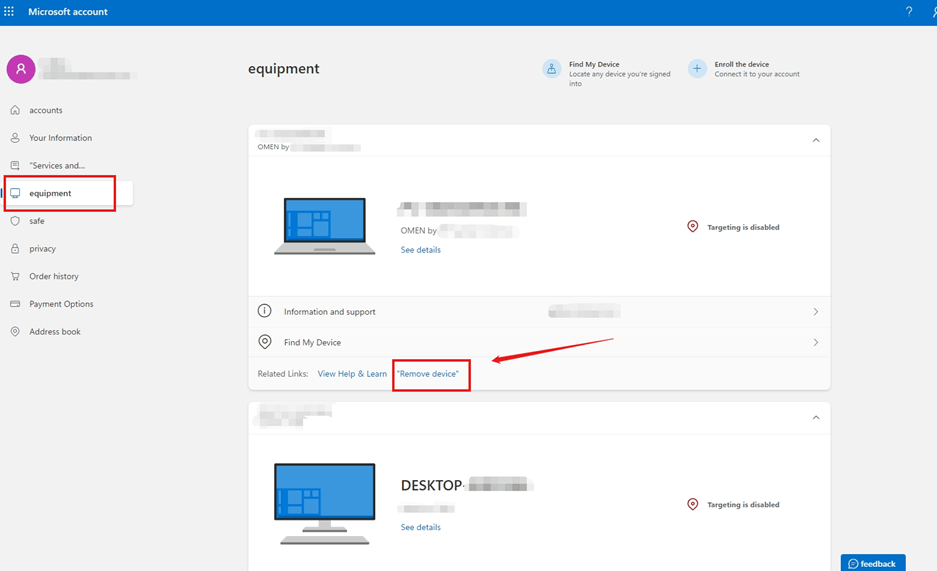
Task: Click the Enroll the device link
Action: coord(742,64)
